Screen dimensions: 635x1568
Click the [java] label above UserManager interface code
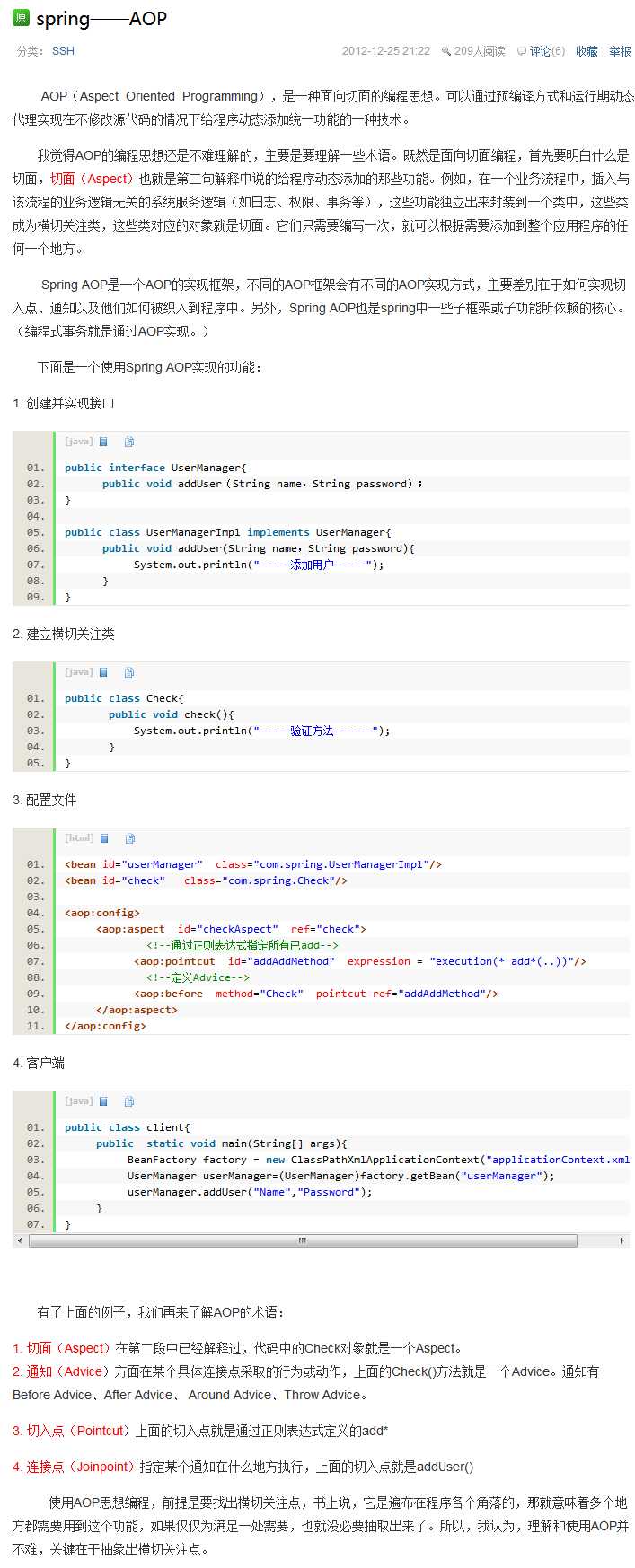[x=78, y=442]
